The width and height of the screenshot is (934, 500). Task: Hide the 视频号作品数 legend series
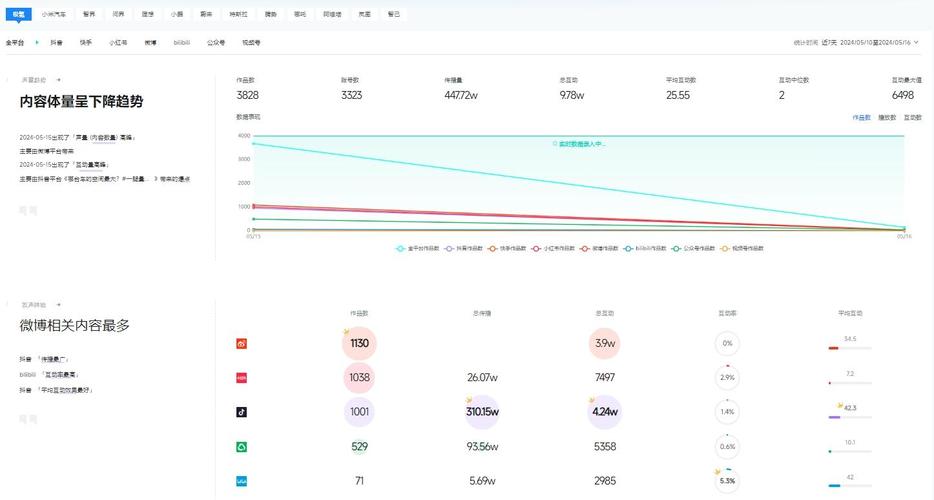(743, 248)
